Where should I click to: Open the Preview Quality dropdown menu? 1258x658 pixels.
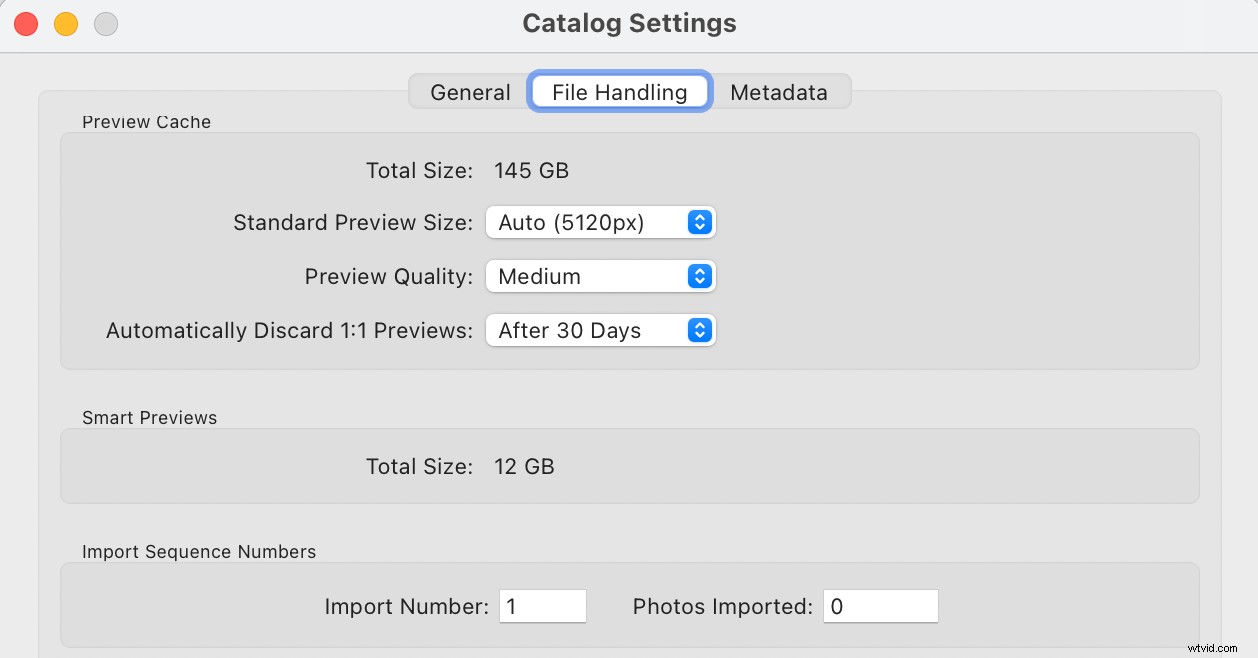coord(600,276)
